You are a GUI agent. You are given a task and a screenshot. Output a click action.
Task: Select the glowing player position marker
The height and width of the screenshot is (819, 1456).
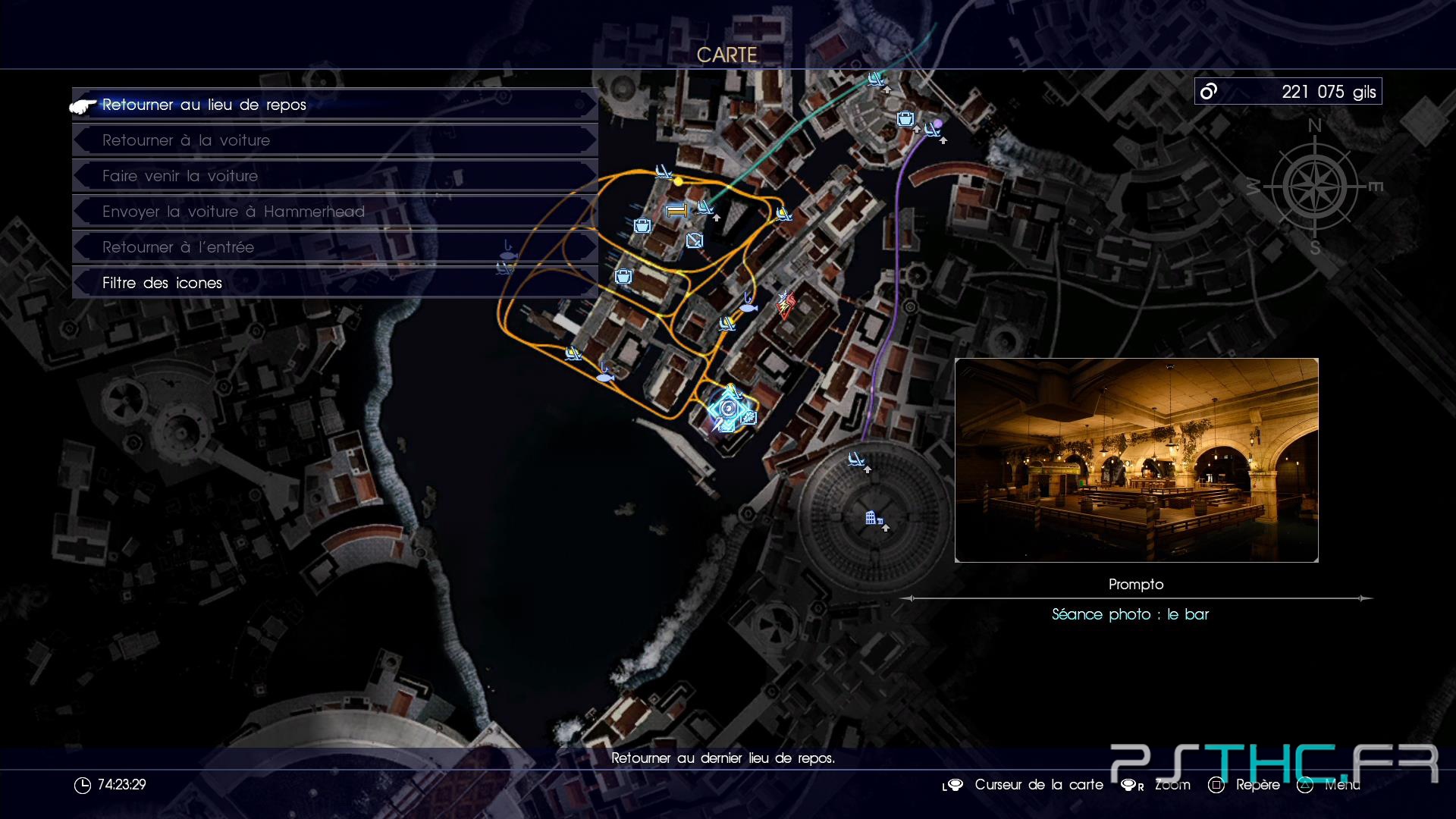pos(729,409)
